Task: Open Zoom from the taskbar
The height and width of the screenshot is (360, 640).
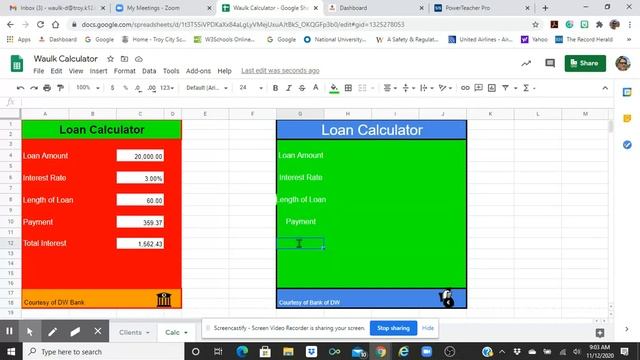Action: point(427,351)
